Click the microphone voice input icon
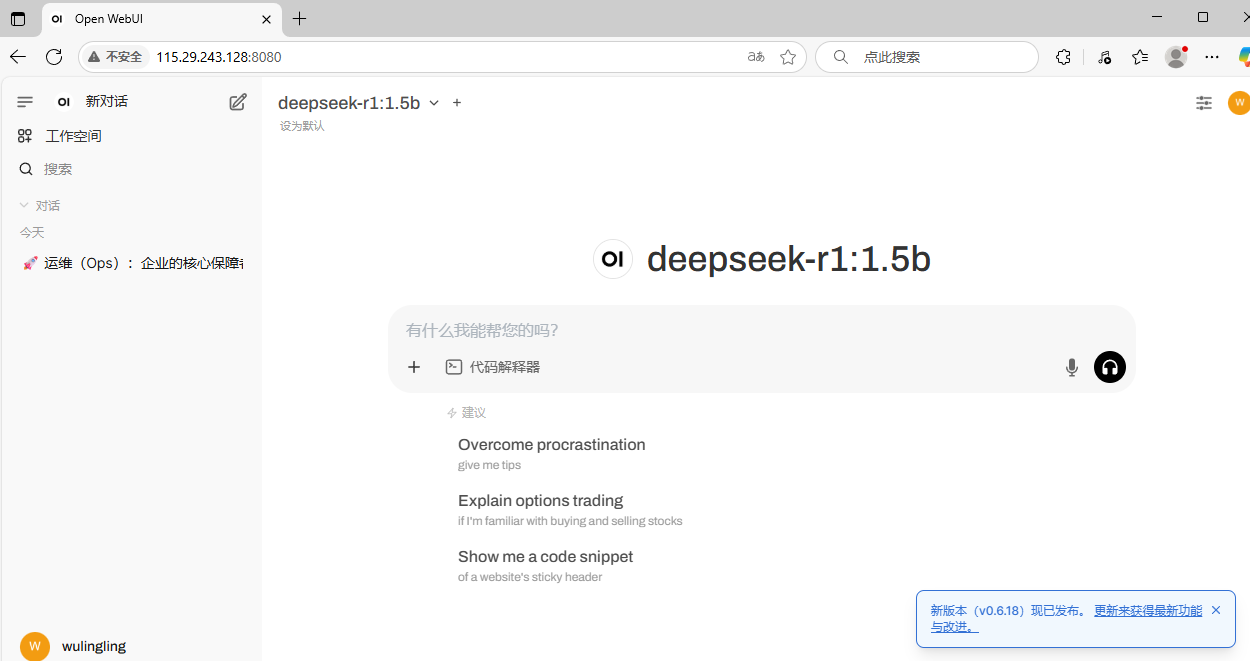This screenshot has height=661, width=1250. pos(1072,367)
